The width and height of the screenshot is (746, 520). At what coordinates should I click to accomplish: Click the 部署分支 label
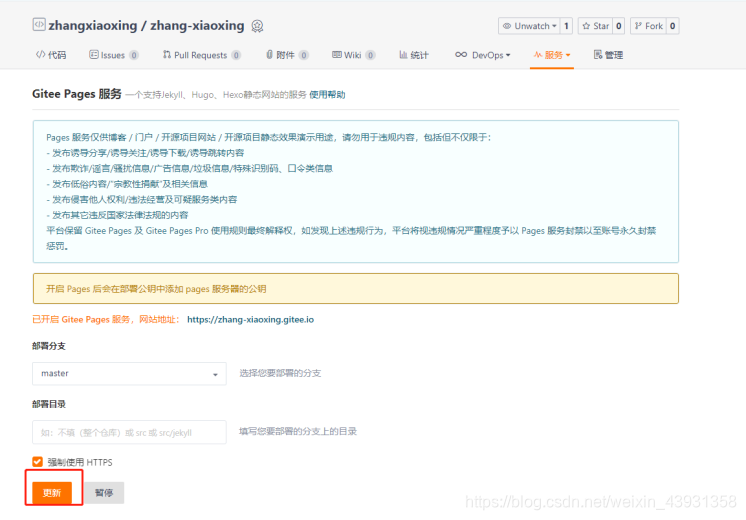coord(49,346)
